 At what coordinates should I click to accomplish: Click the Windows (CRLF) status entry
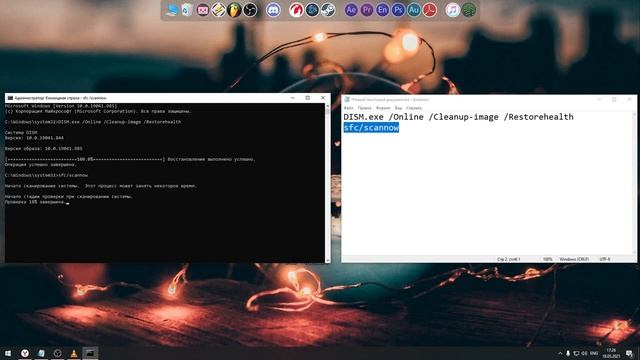point(574,259)
